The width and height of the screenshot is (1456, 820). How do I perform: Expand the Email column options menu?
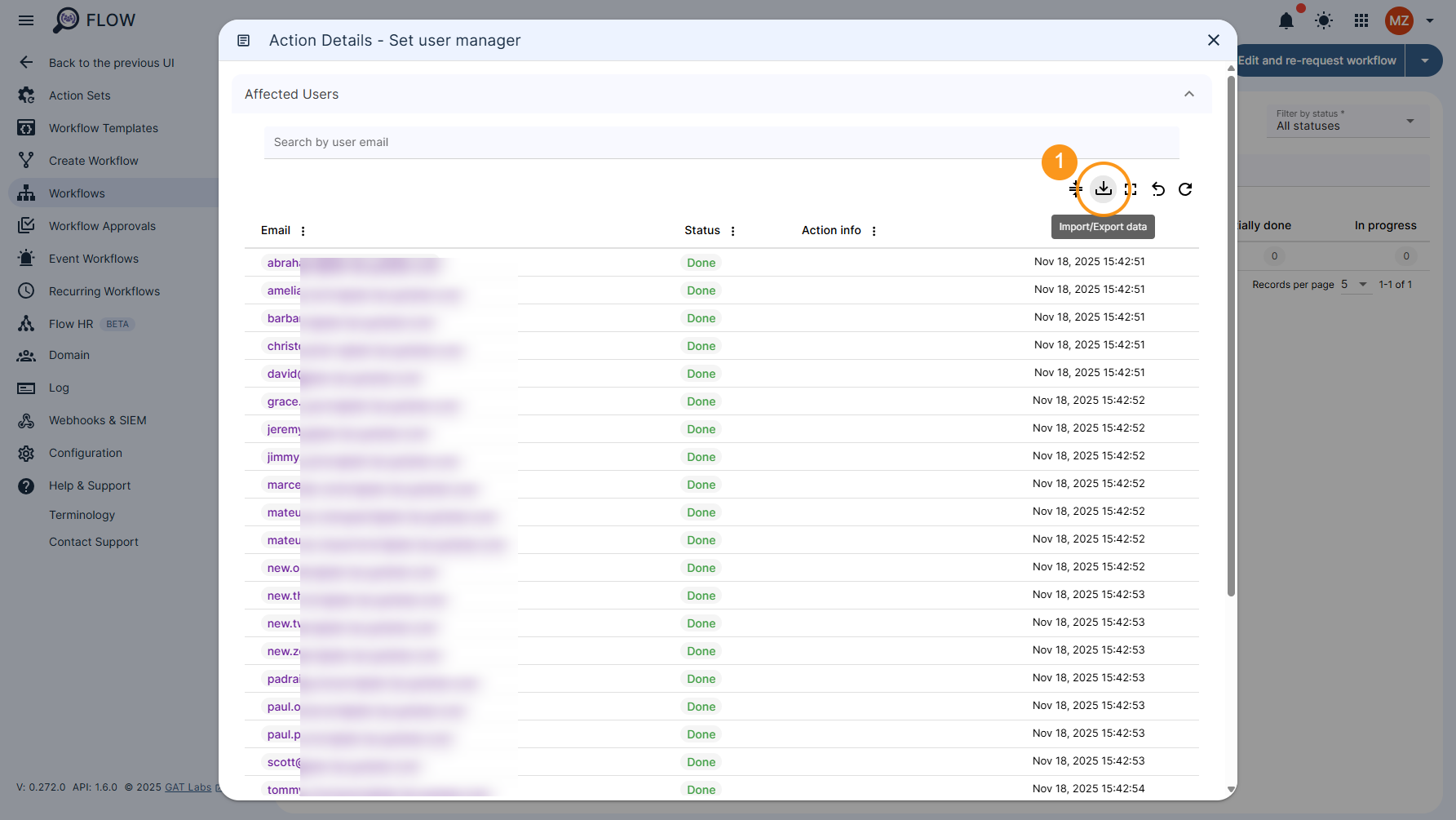pos(303,230)
